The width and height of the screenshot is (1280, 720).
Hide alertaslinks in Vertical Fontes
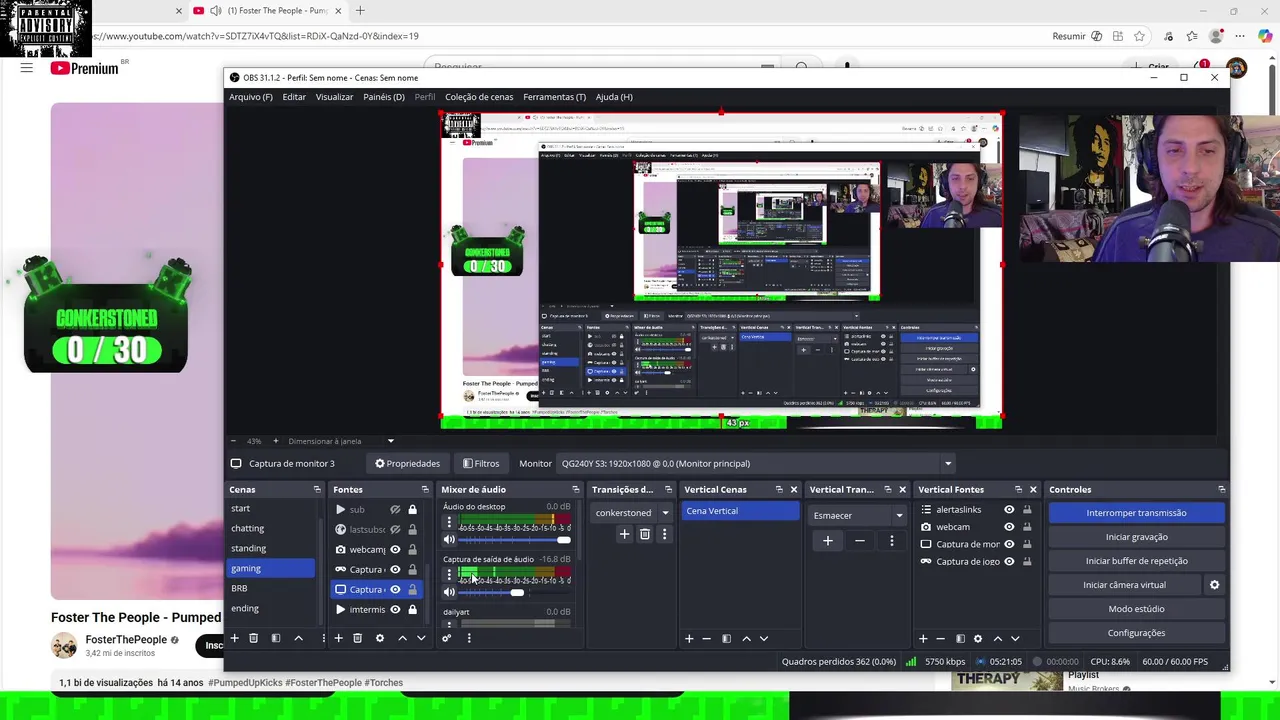coord(1009,510)
